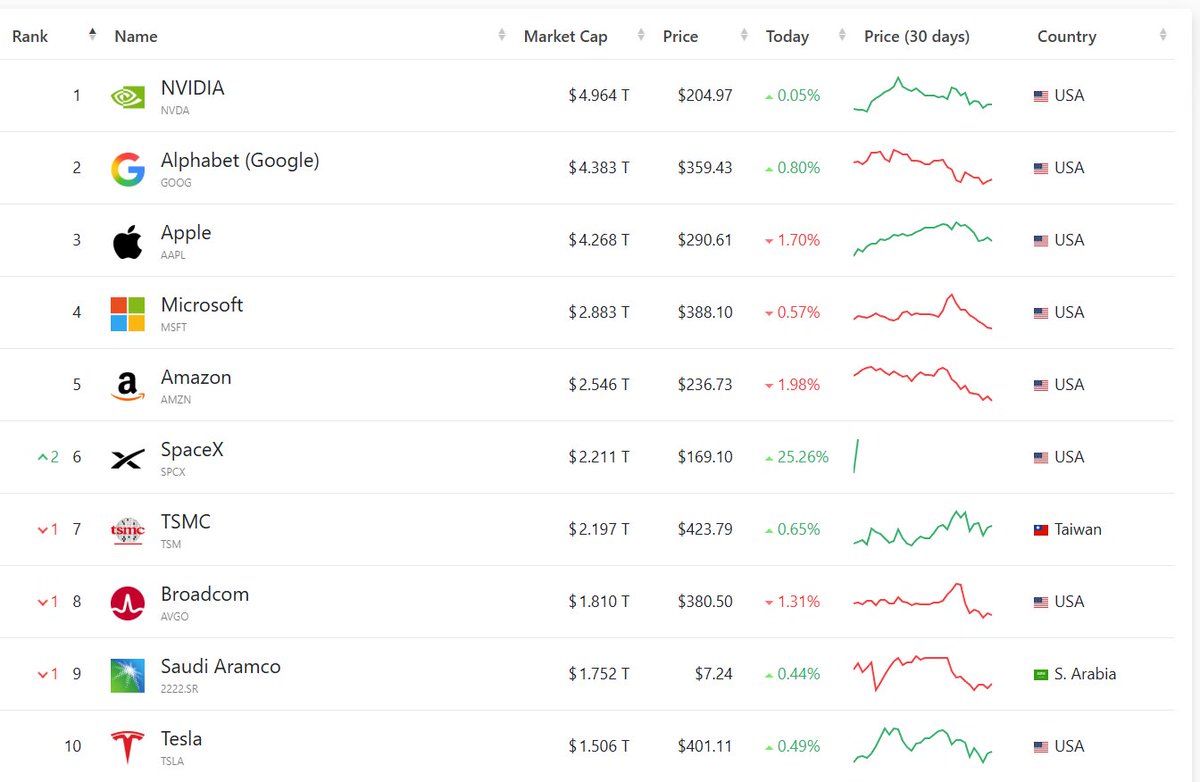Screen dimensions: 1200x782
Task: Click the red rank-down arrow beside Broadcom
Action: [x=42, y=602]
